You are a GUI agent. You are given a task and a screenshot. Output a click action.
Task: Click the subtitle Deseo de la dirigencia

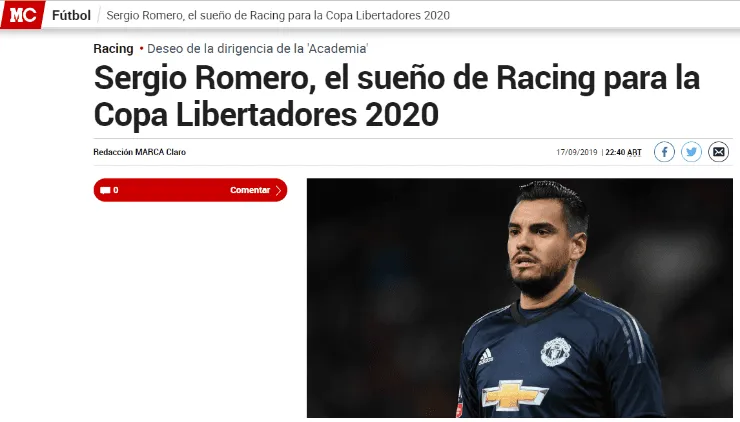click(x=257, y=49)
